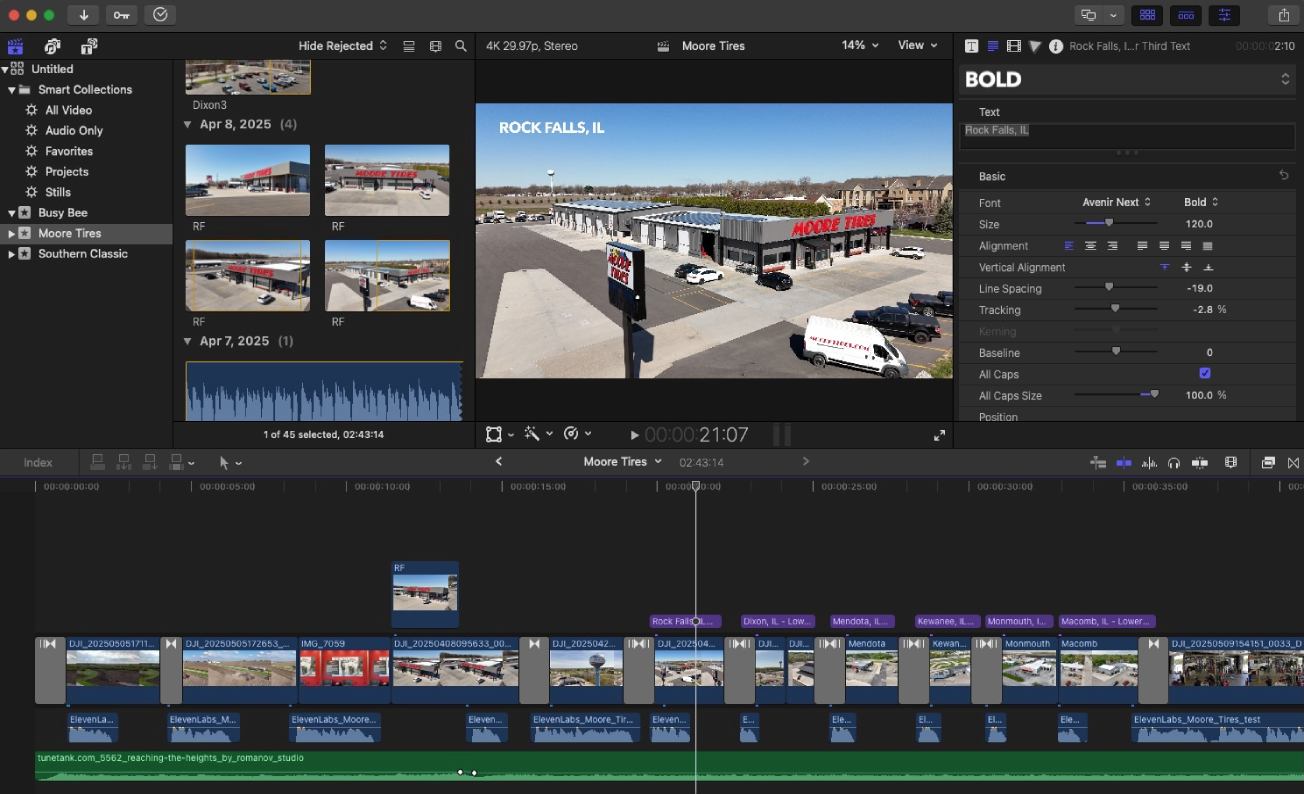Screen dimensions: 1304x794
Task: Uncheck the All Caps checkbox
Action: click(1205, 374)
